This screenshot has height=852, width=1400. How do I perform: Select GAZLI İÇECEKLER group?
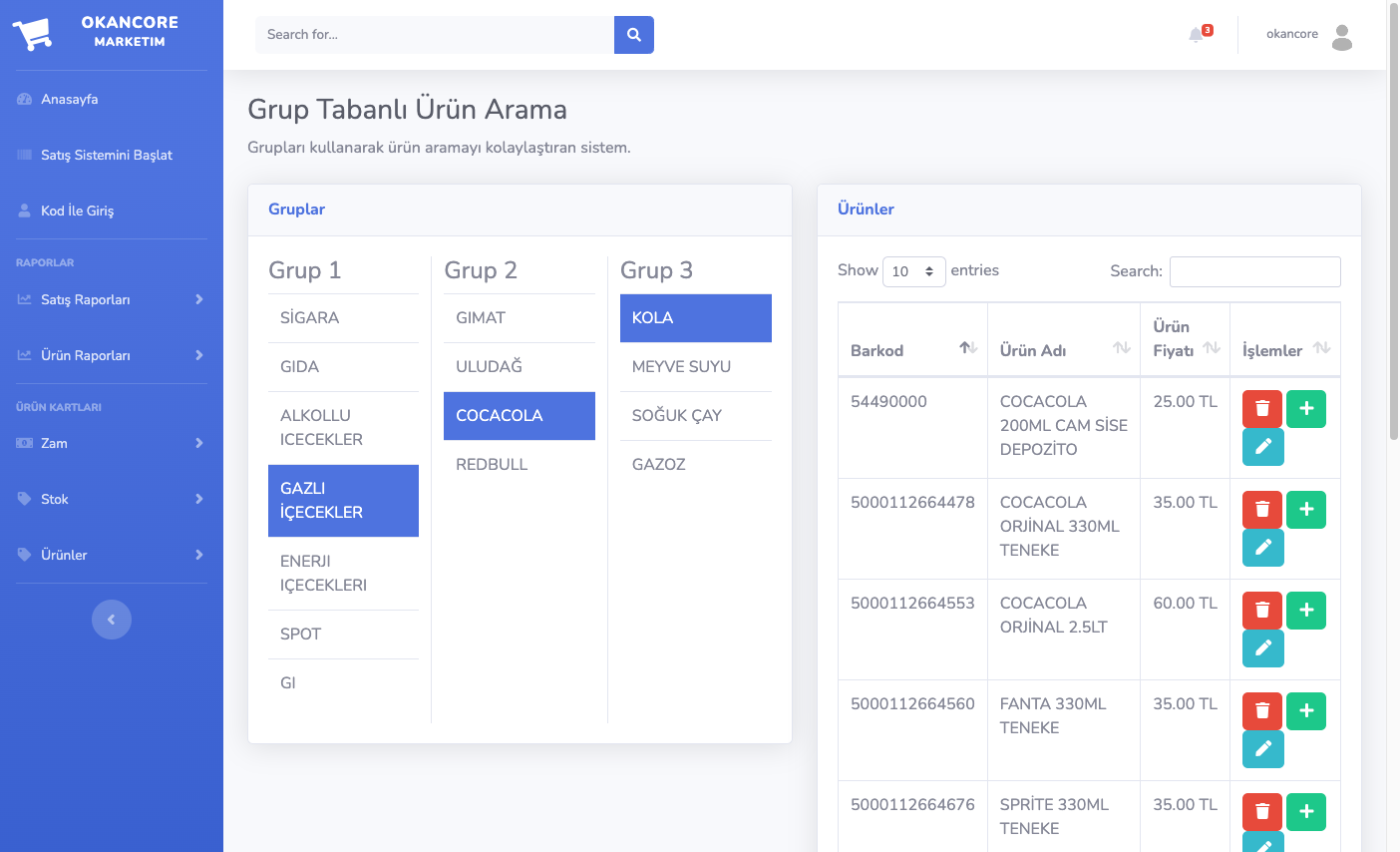343,501
